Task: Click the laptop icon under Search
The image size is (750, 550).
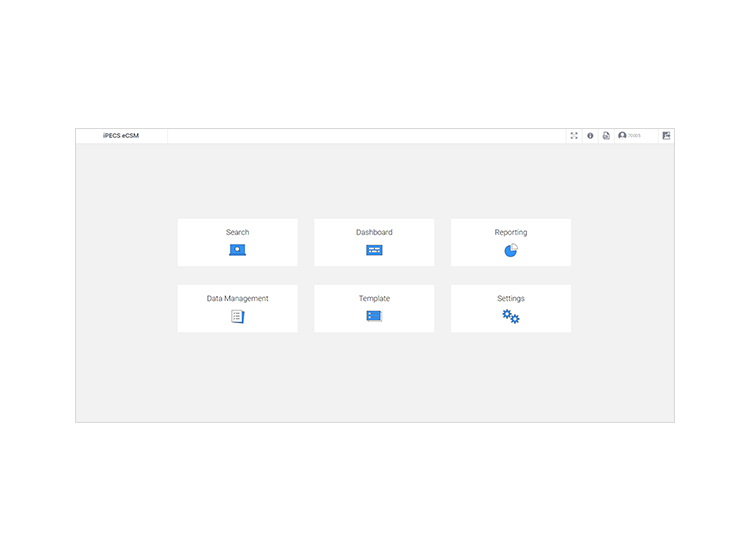Action: coord(237,250)
